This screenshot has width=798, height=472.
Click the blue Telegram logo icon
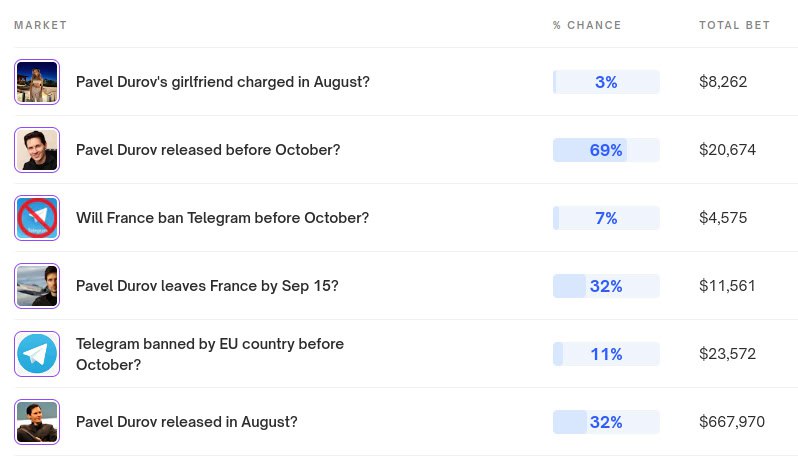click(37, 354)
